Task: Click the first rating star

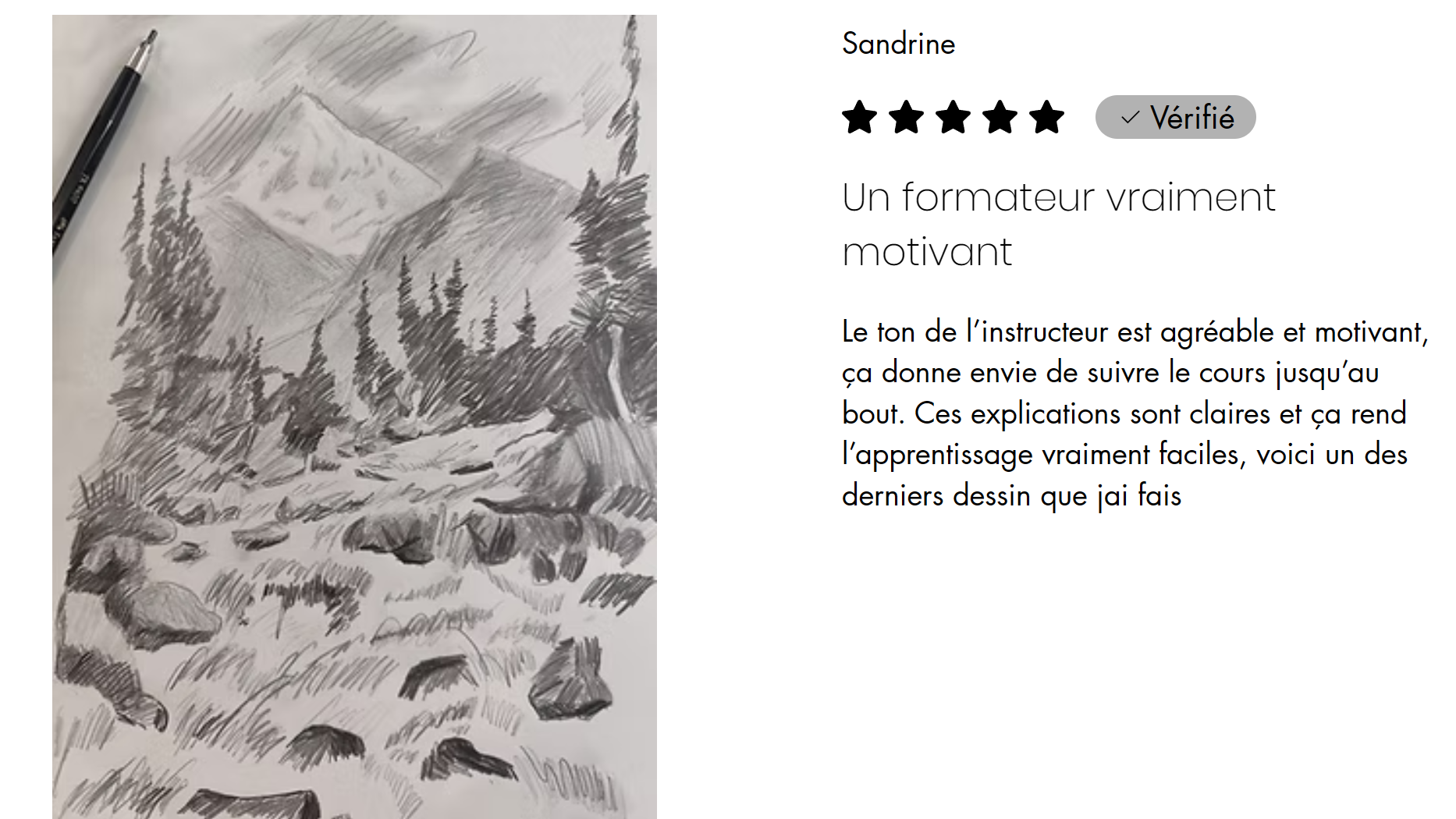Action: click(x=859, y=118)
